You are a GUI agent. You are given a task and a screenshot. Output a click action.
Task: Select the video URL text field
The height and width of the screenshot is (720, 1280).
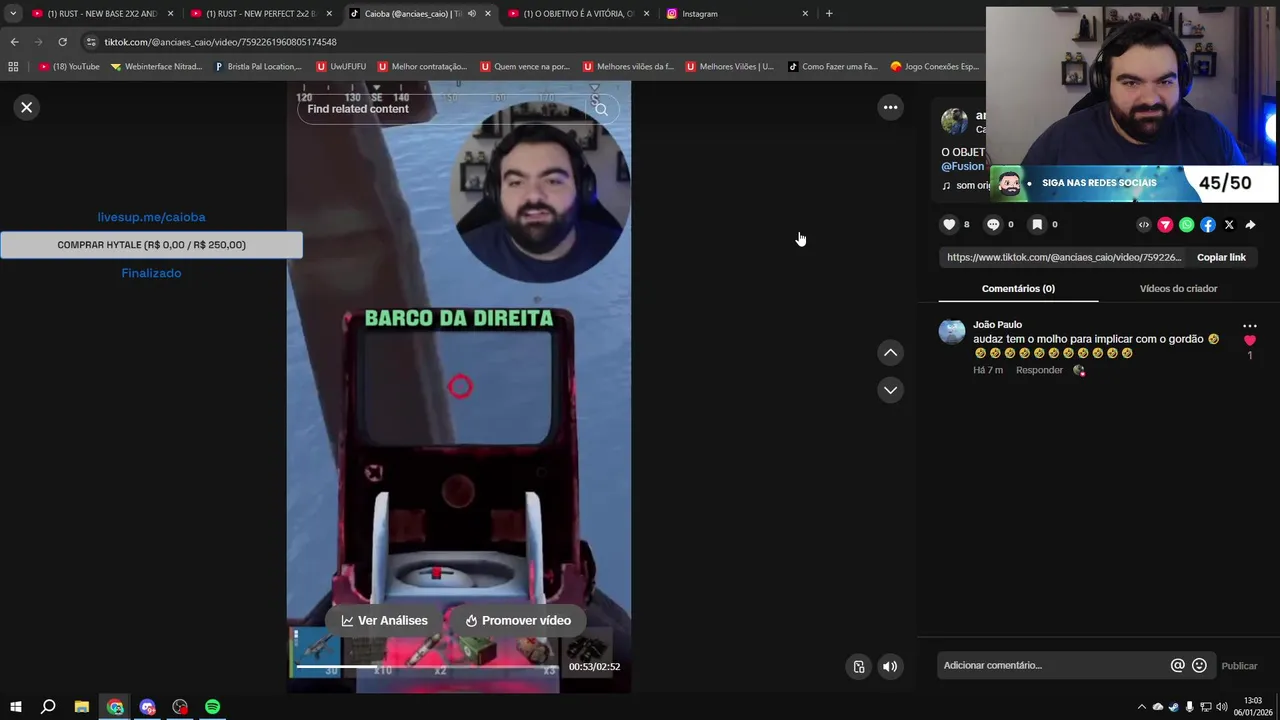pyautogui.click(x=1064, y=257)
